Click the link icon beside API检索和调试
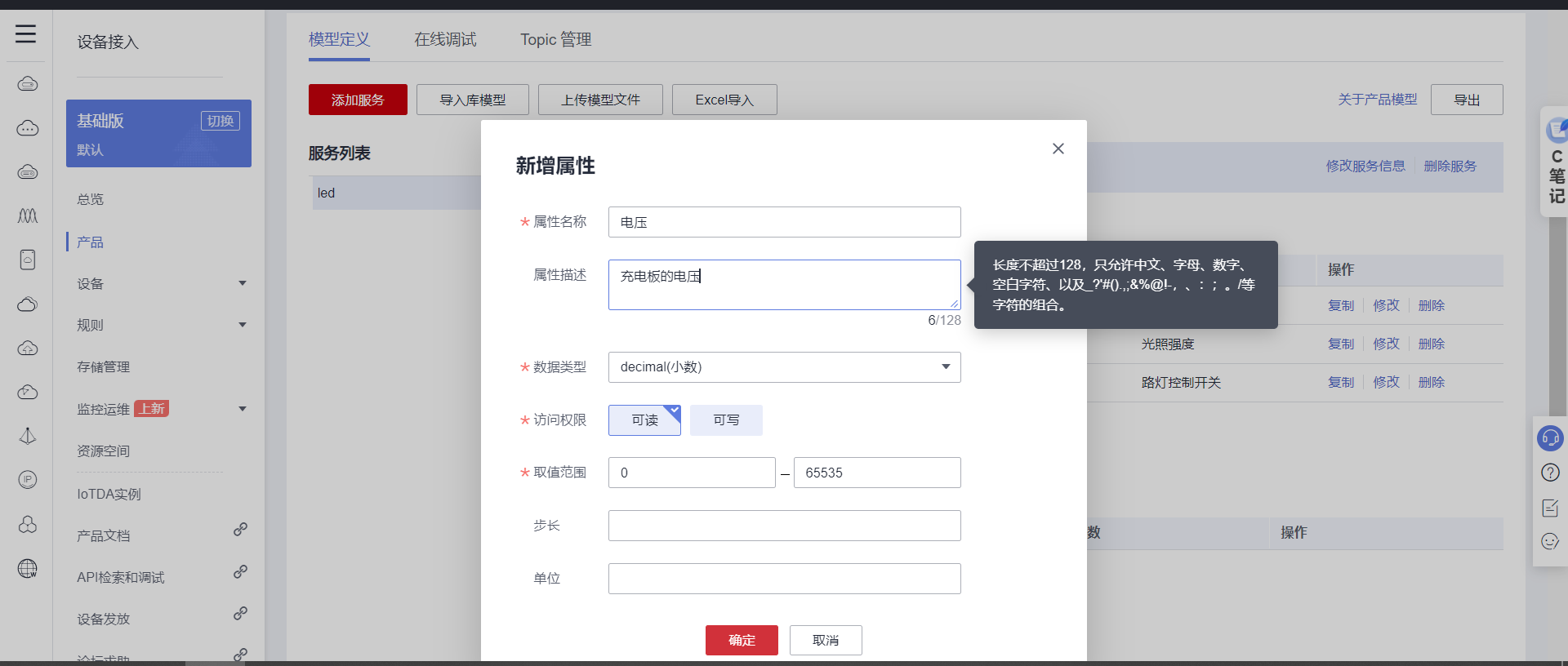This screenshot has height=666, width=1568. tap(240, 571)
